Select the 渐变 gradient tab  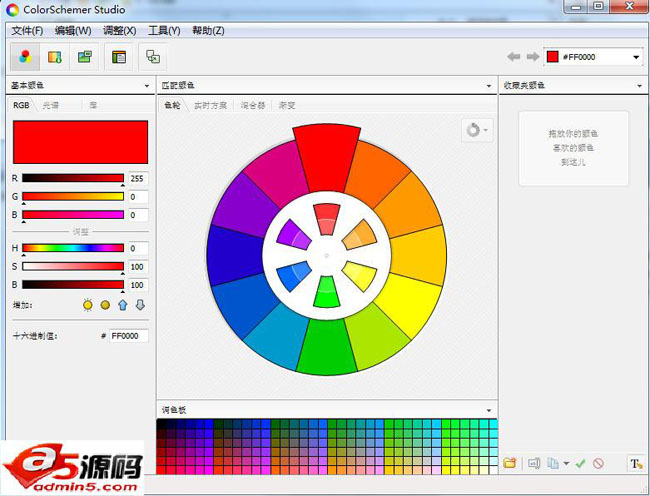click(x=287, y=105)
